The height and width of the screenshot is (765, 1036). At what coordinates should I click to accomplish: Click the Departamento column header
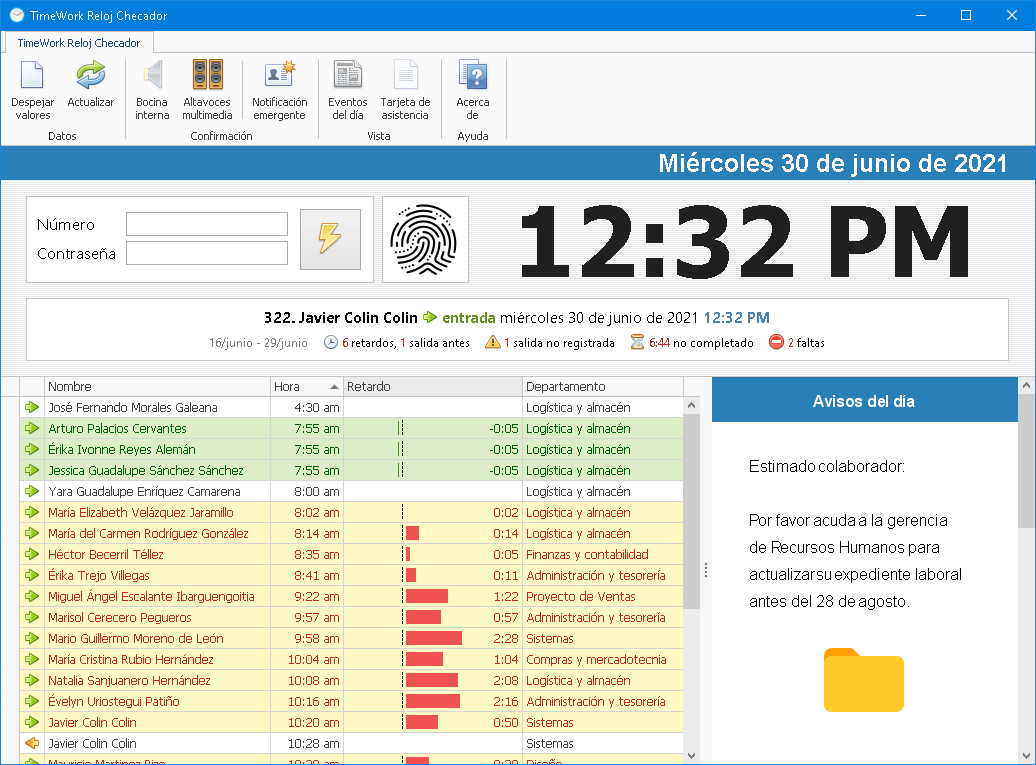pos(602,387)
